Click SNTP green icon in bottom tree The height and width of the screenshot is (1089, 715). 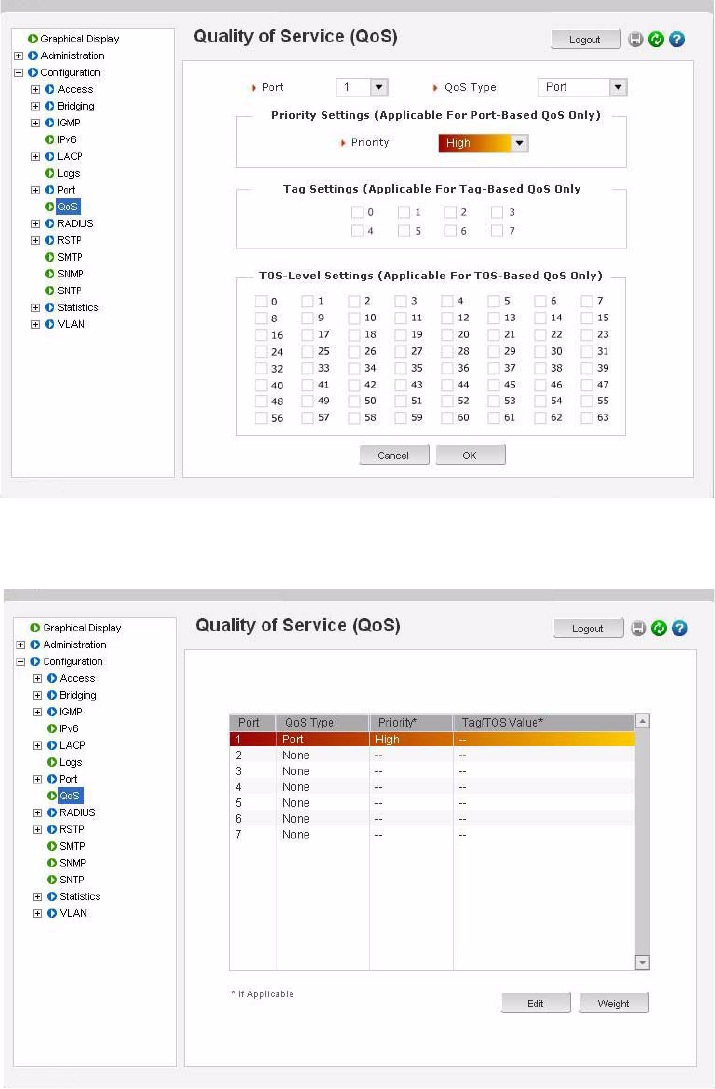click(x=51, y=879)
